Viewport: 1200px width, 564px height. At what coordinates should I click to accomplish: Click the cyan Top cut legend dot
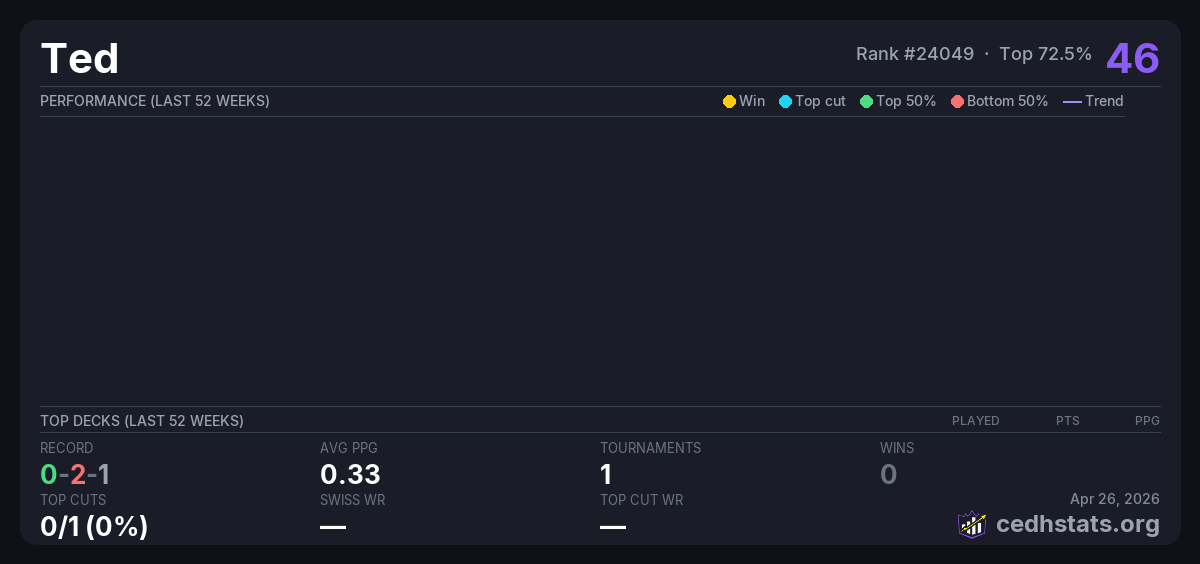[x=785, y=101]
